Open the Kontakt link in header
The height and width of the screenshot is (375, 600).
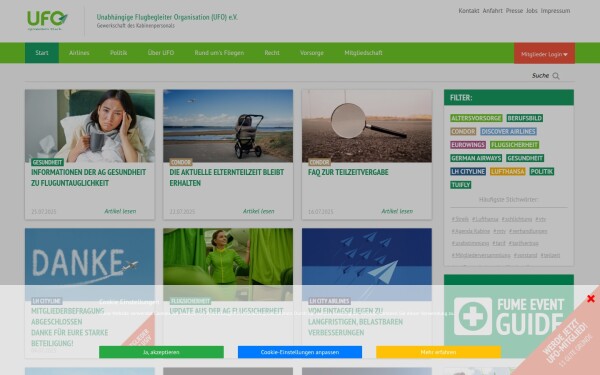pos(468,11)
